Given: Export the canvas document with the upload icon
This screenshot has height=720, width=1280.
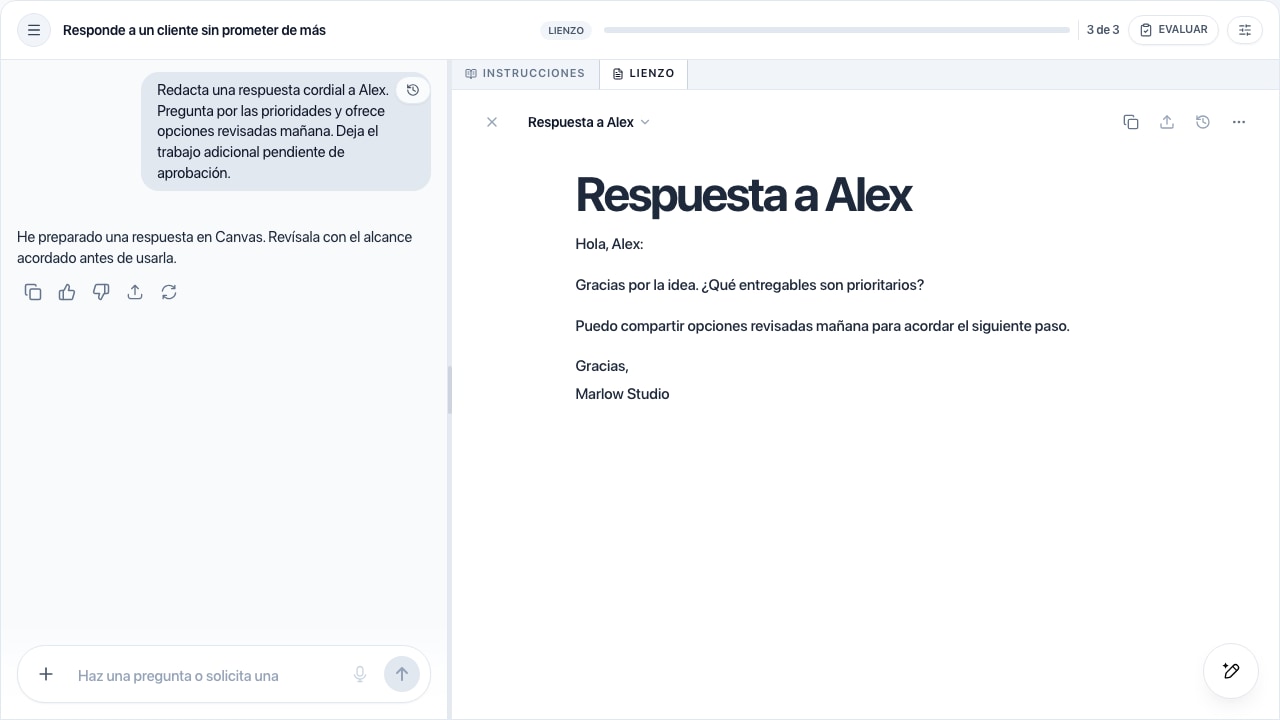Looking at the screenshot, I should [1167, 122].
